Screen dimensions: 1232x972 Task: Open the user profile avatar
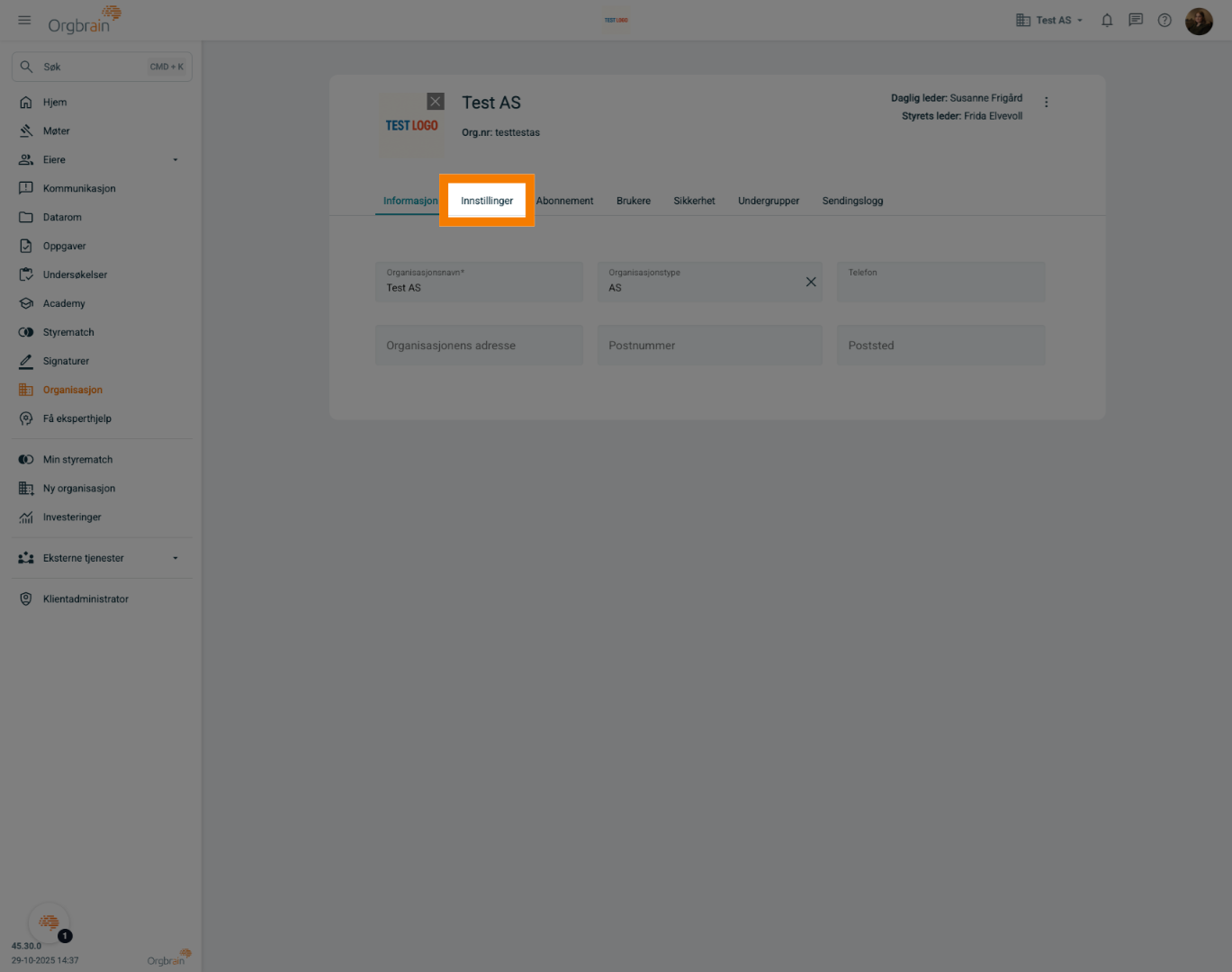click(1199, 21)
